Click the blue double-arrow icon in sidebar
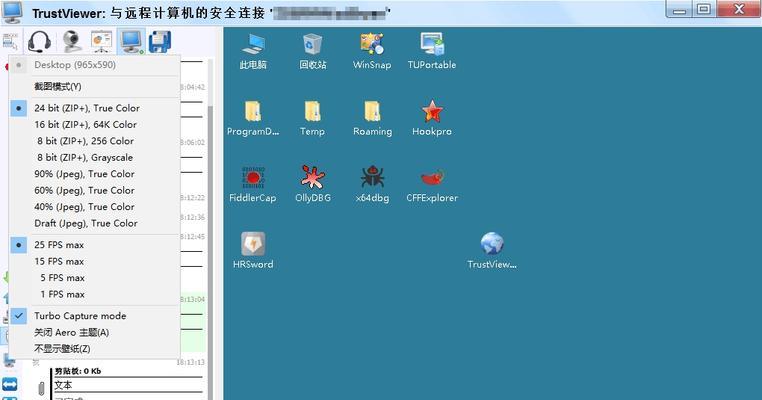This screenshot has width=762, height=400. pyautogui.click(x=10, y=384)
